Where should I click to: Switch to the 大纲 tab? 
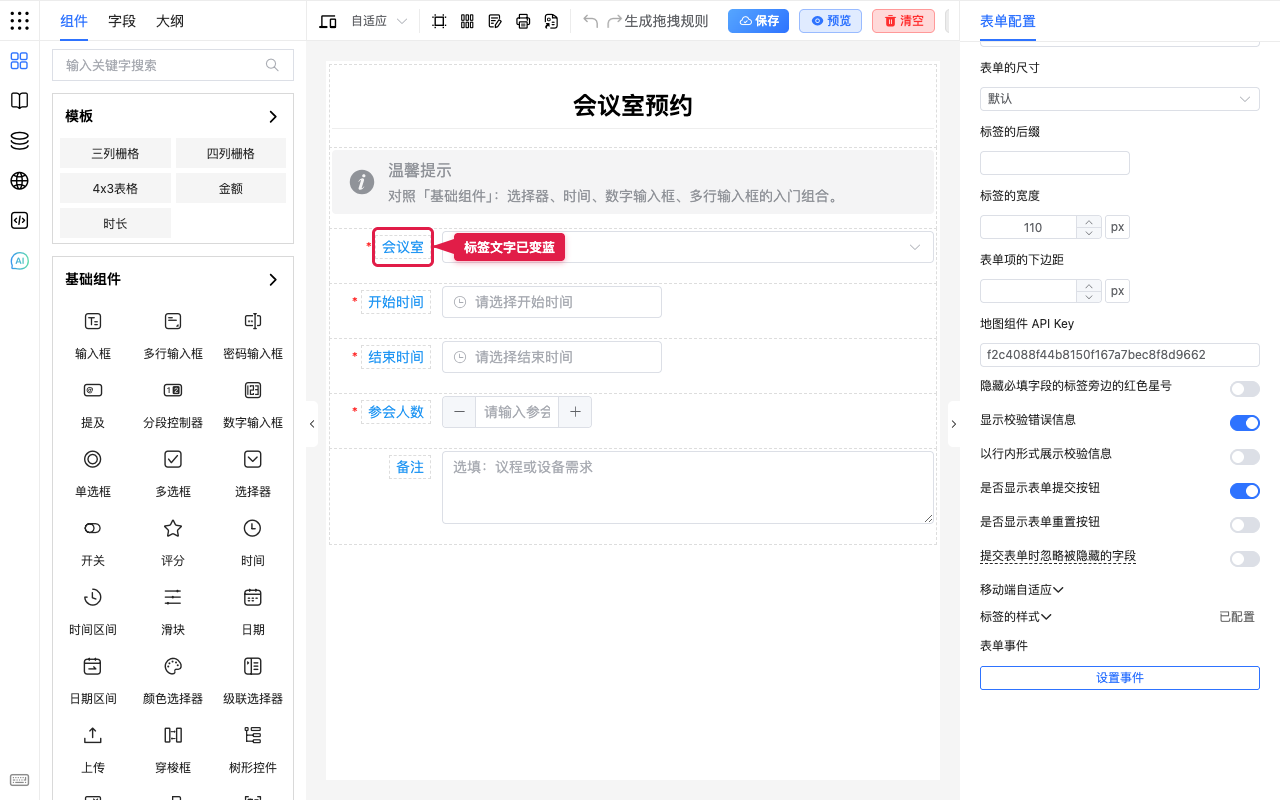click(170, 21)
